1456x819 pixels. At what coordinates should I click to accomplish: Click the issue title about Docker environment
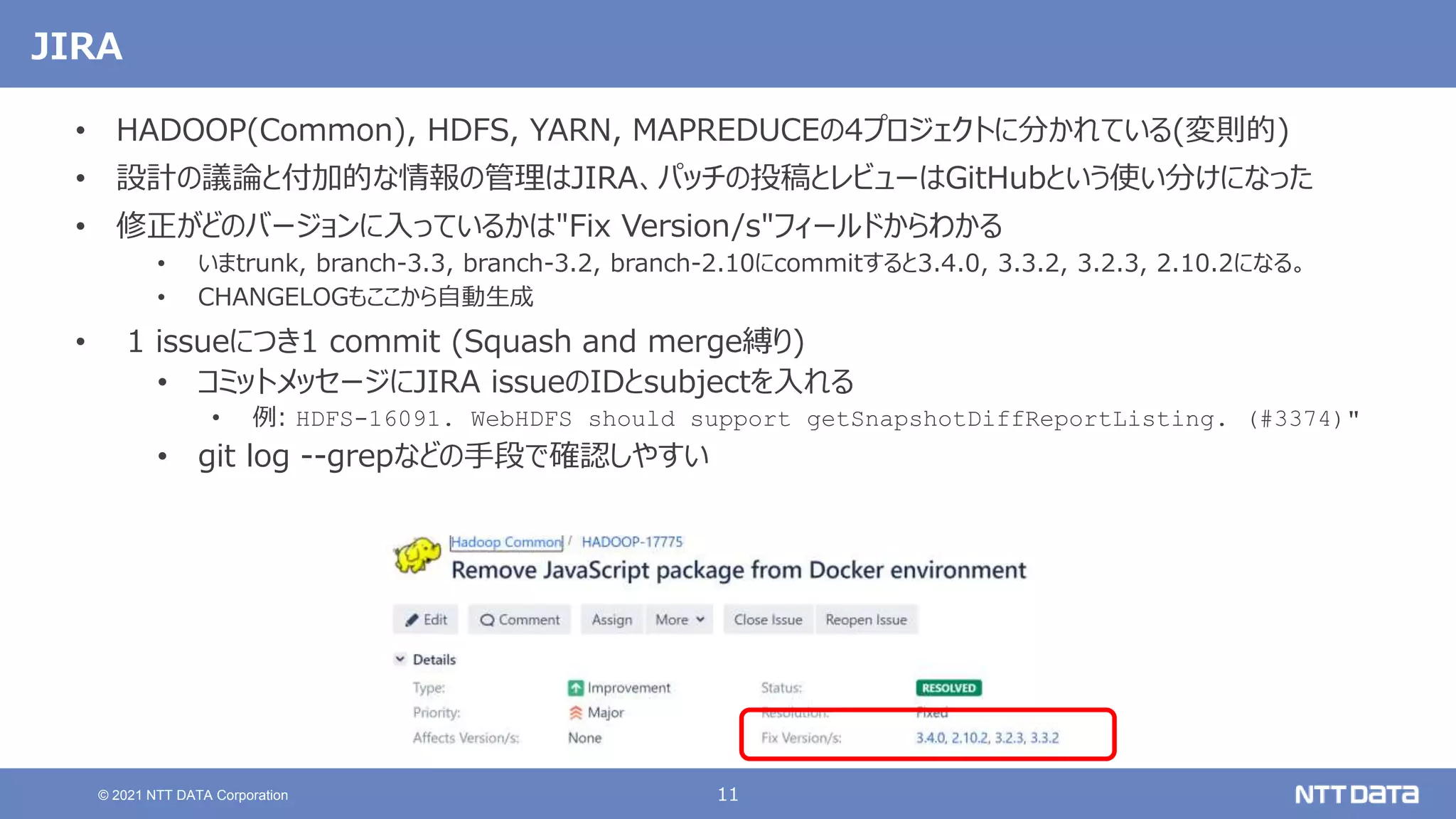[738, 570]
